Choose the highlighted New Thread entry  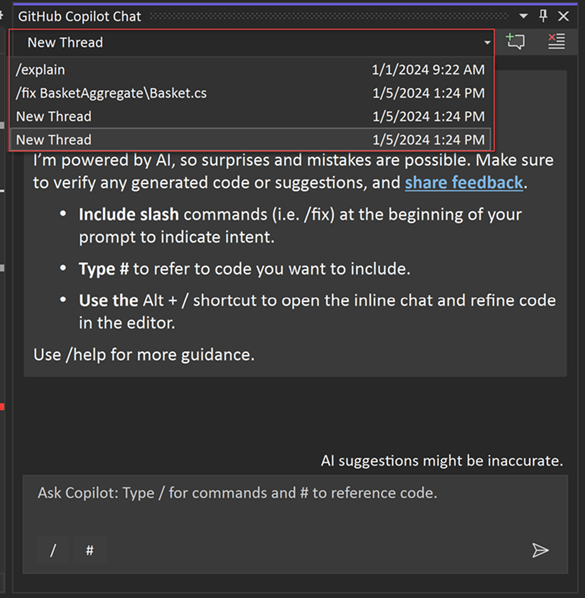250,140
